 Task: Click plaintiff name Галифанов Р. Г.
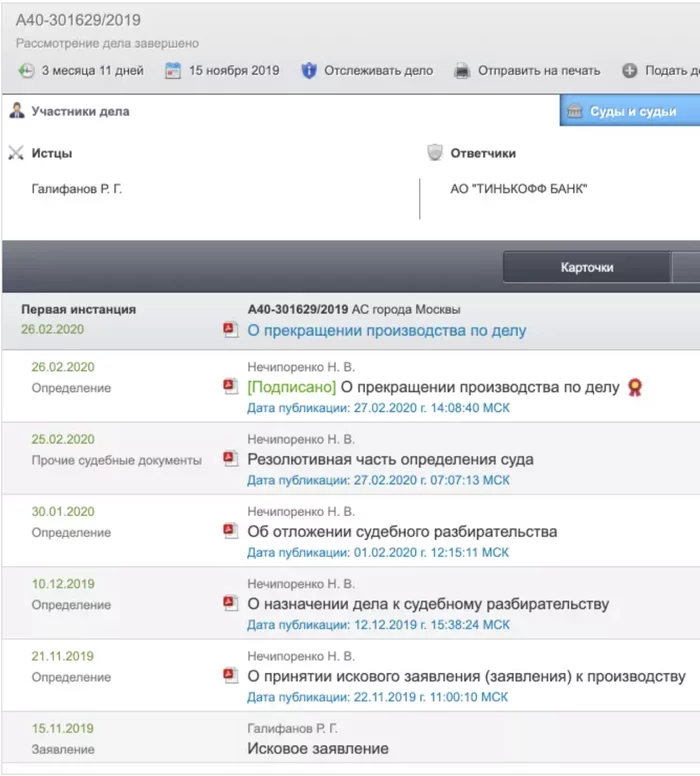coord(78,188)
